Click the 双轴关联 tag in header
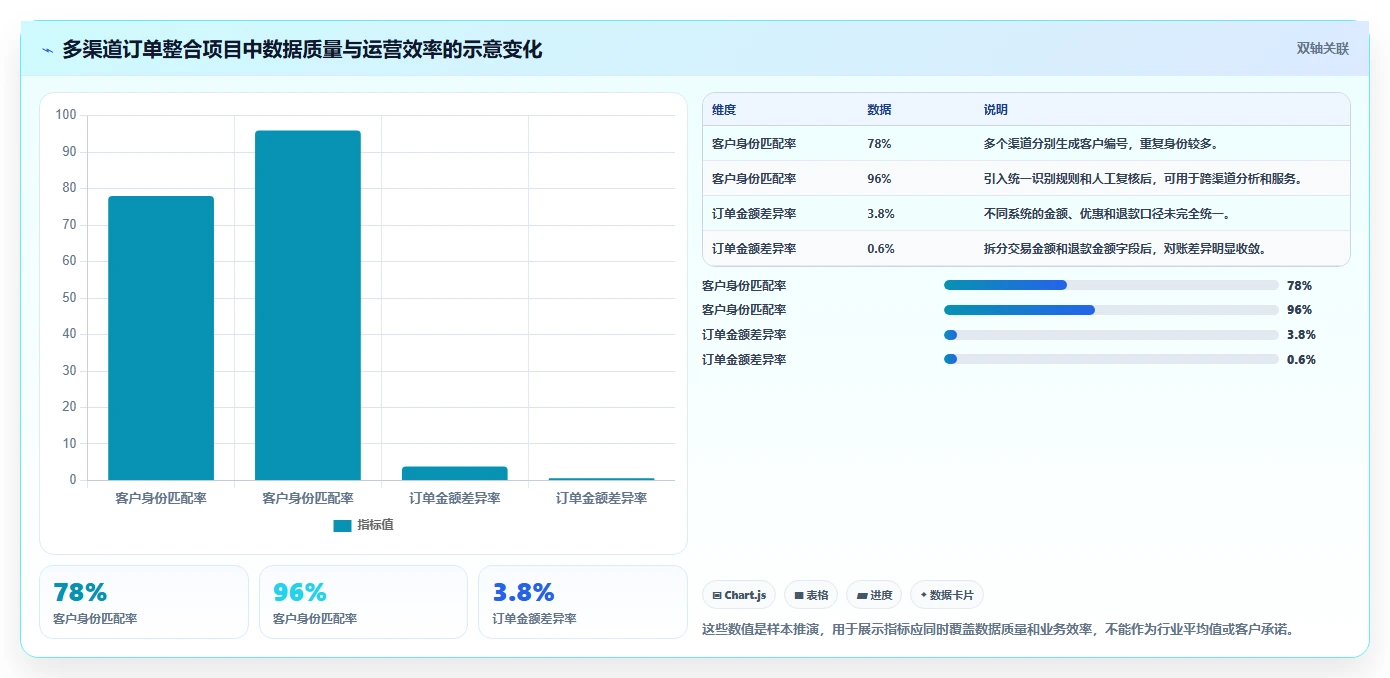The height and width of the screenshot is (678, 1390). 1322,49
